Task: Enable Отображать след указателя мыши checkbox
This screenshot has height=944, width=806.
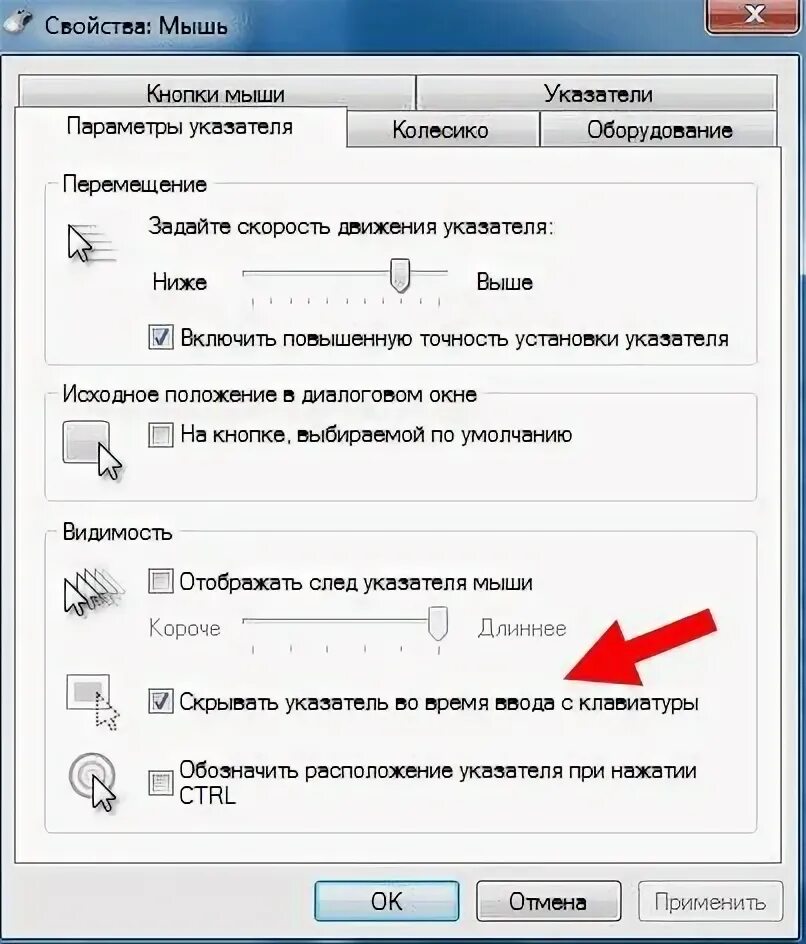Action: pyautogui.click(x=161, y=582)
